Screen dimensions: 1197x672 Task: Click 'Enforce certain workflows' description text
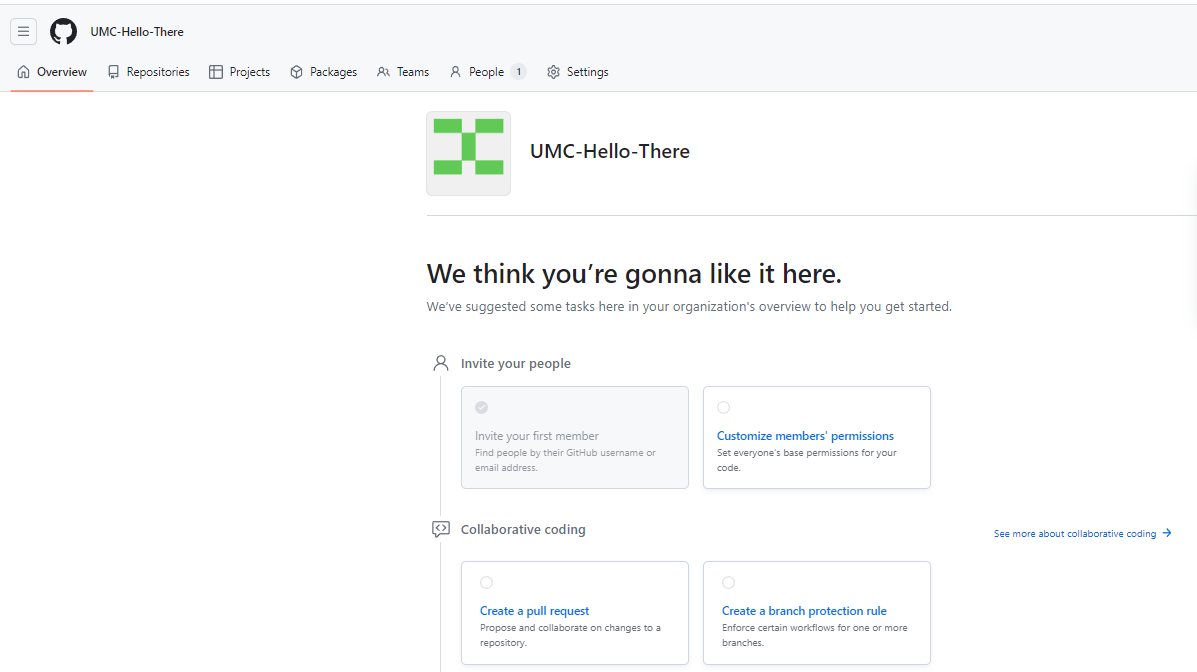(x=815, y=635)
